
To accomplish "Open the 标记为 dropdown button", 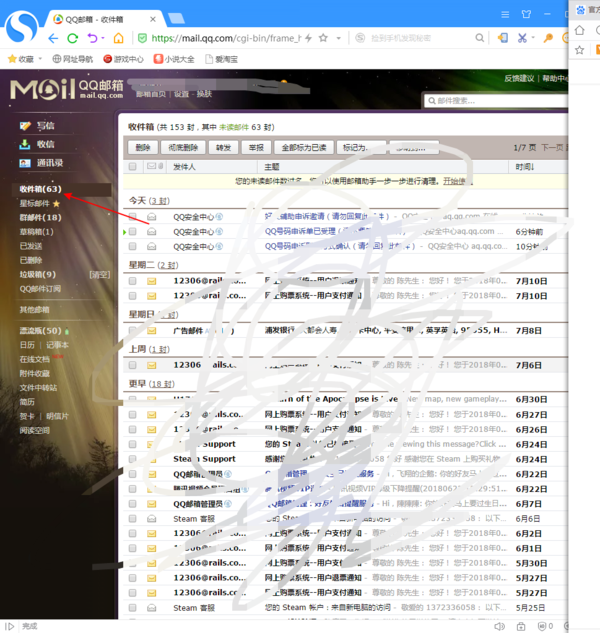I will (x=361, y=147).
